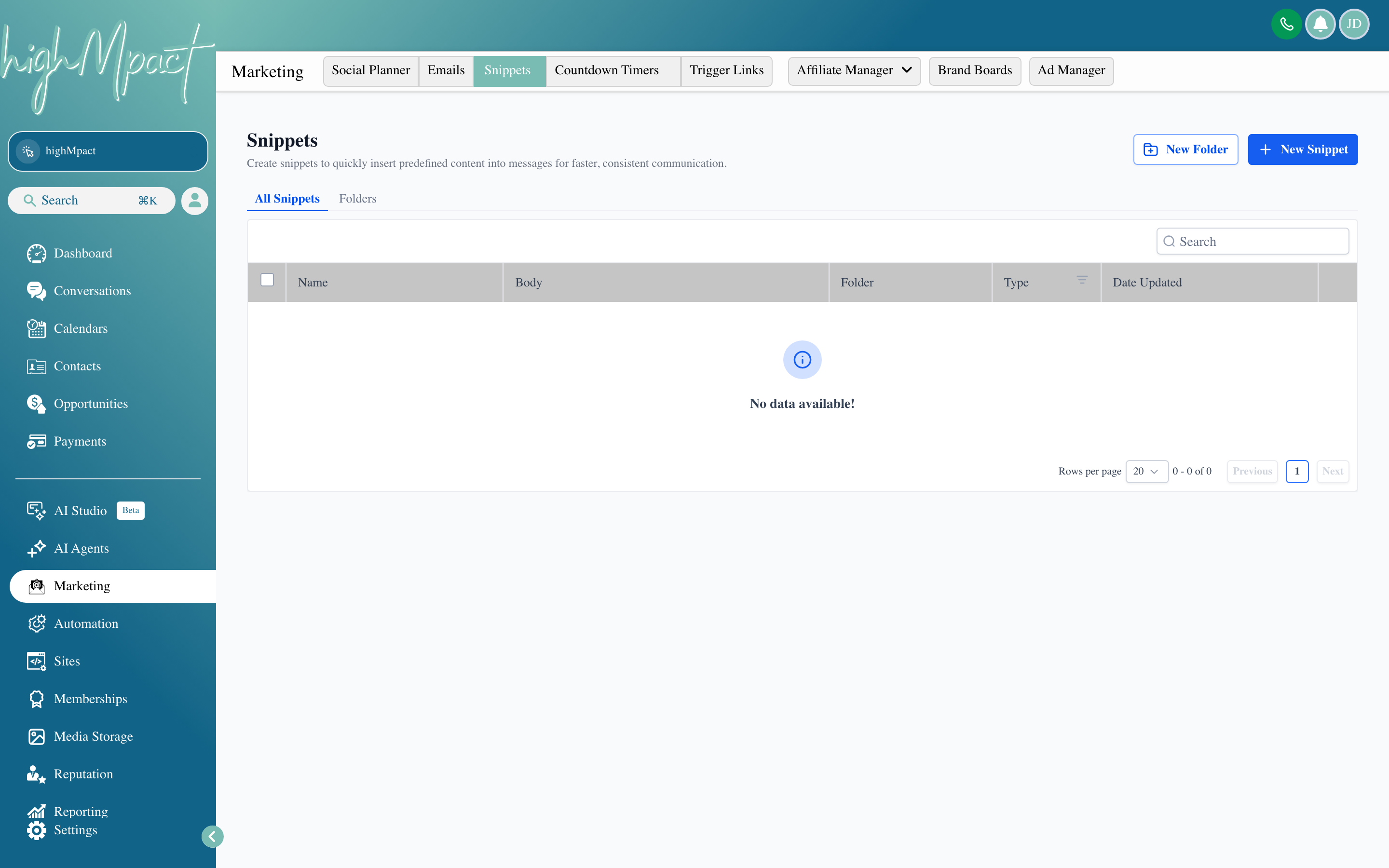Select the All Snippets tab
Viewport: 1389px width, 868px height.
[287, 199]
